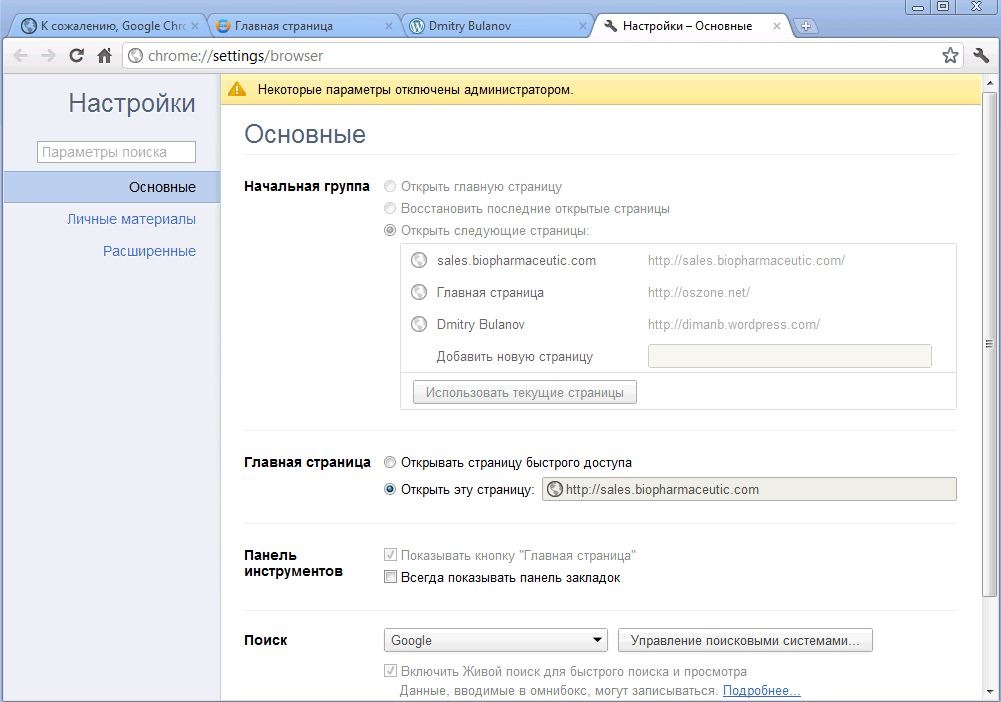1001x702 pixels.
Task: Click URL text http://dimanb.wordpress.com/
Action: [734, 324]
